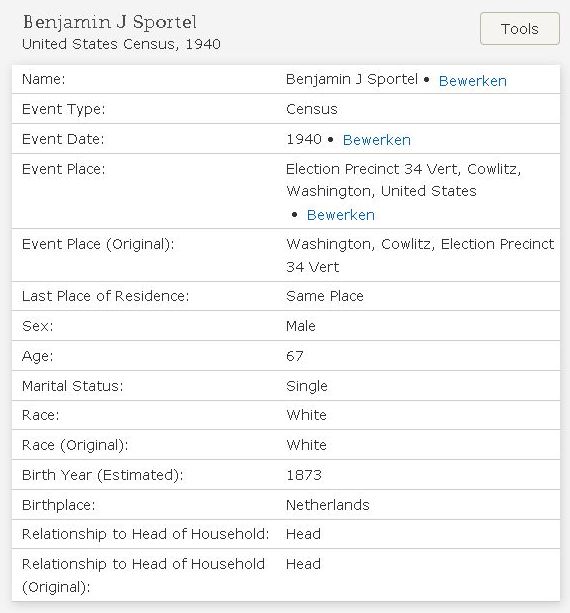This screenshot has width=570, height=613.
Task: Click the United States Census, 1940 subtitle
Action: click(x=121, y=44)
